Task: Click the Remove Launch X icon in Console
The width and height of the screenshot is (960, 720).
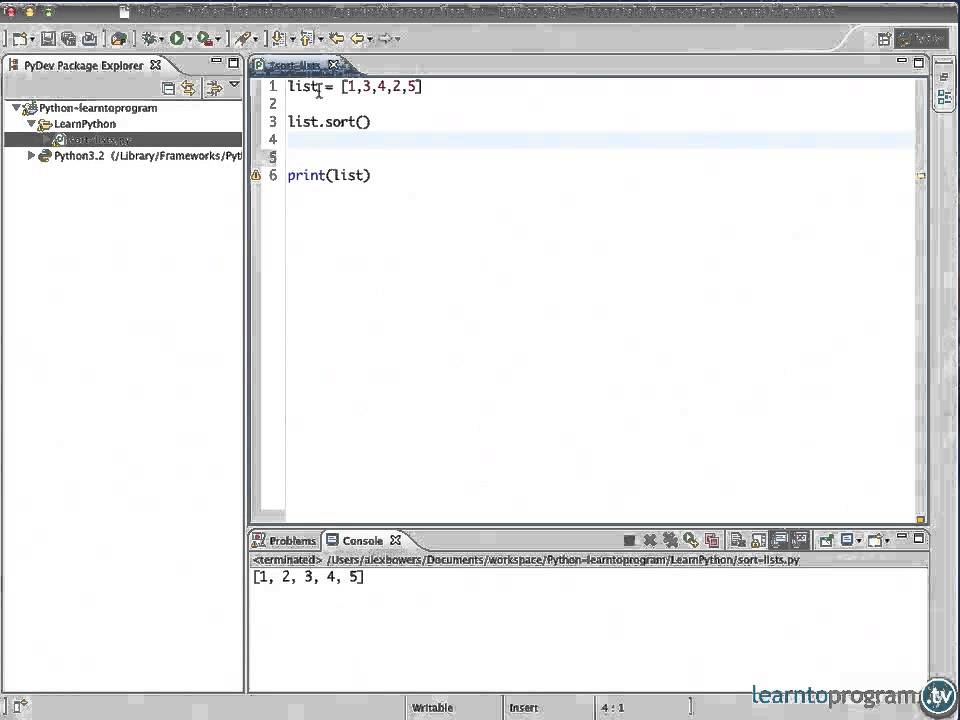Action: coord(650,540)
